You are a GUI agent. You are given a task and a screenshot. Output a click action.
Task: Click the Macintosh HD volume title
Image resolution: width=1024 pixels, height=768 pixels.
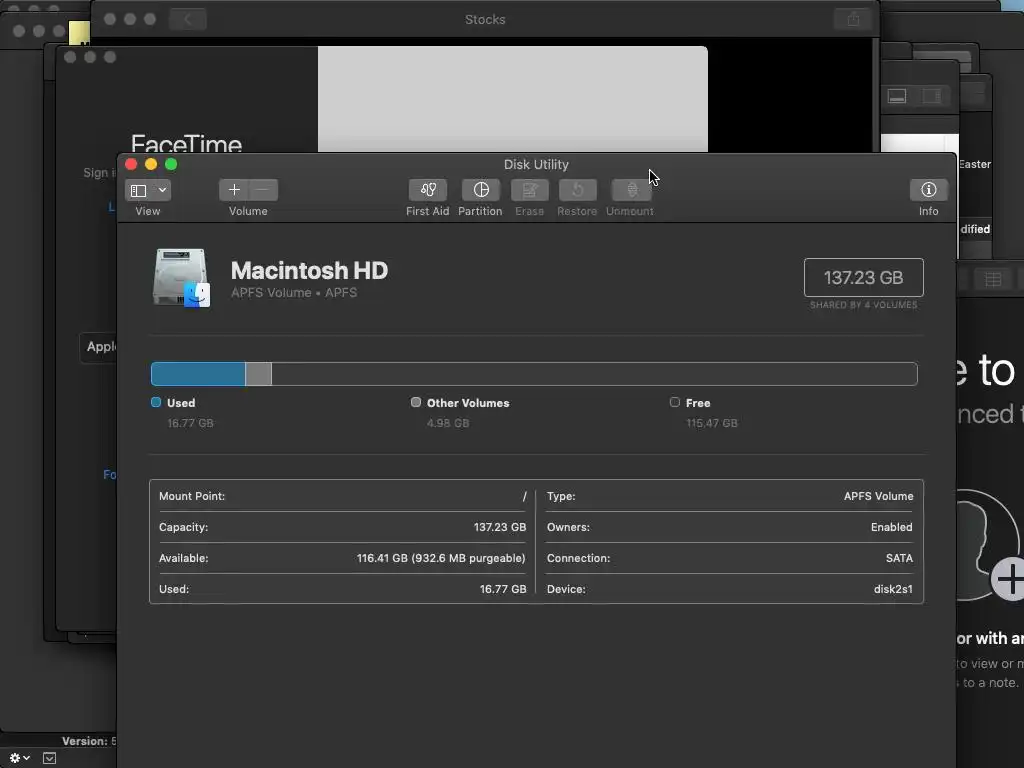[310, 270]
